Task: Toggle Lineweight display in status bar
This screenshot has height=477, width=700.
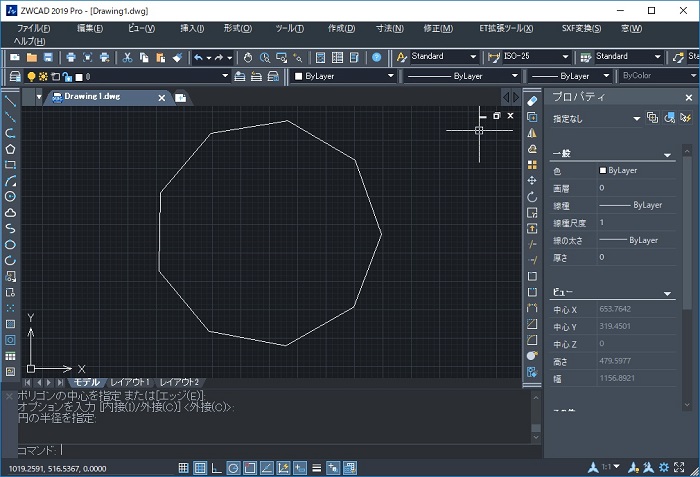Action: [317, 468]
